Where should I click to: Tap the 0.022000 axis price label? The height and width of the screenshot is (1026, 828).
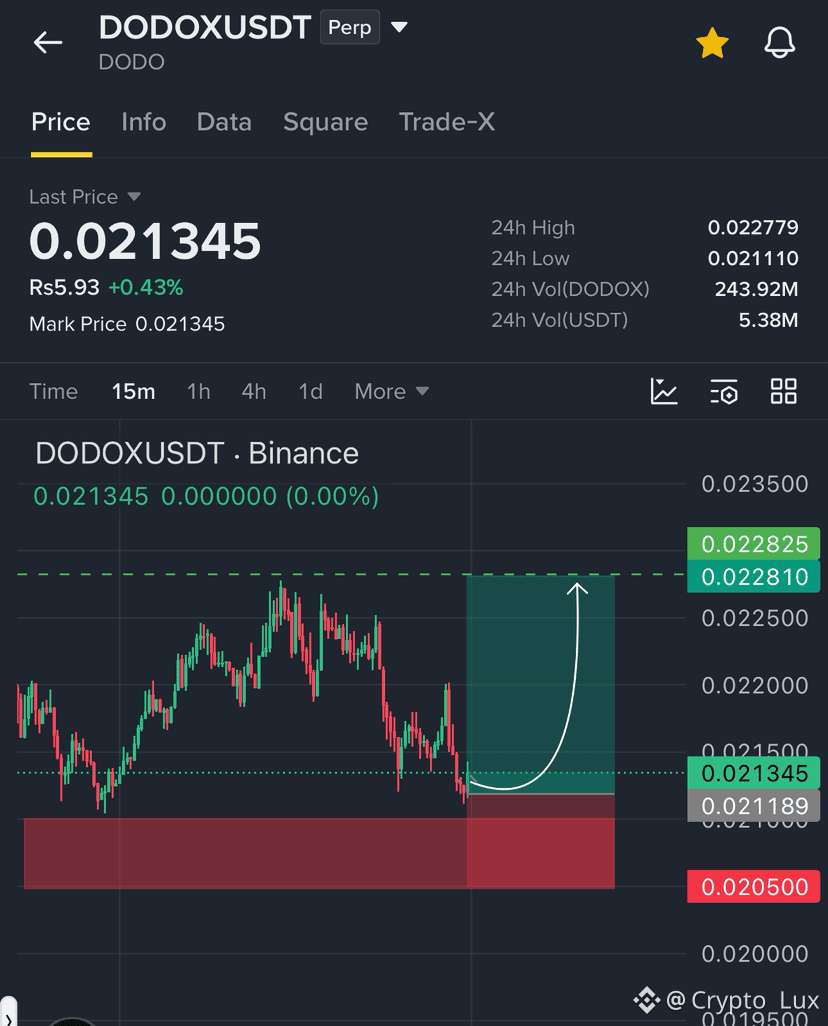[755, 685]
